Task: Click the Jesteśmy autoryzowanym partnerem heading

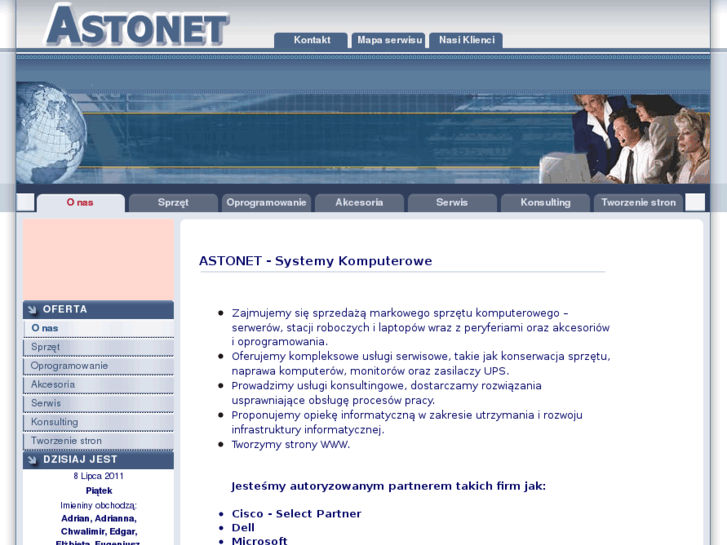Action: (x=389, y=487)
